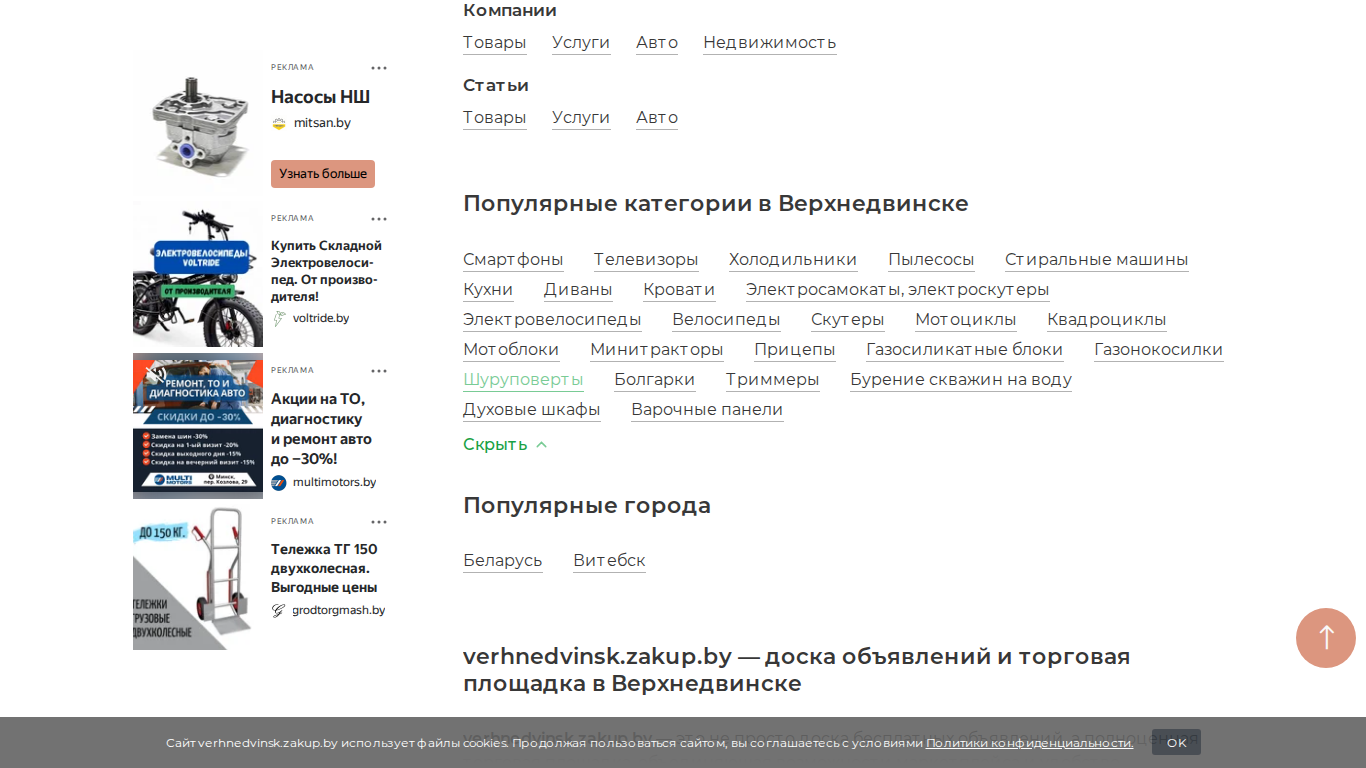
Task: Go to the Холодильники category
Action: [793, 260]
